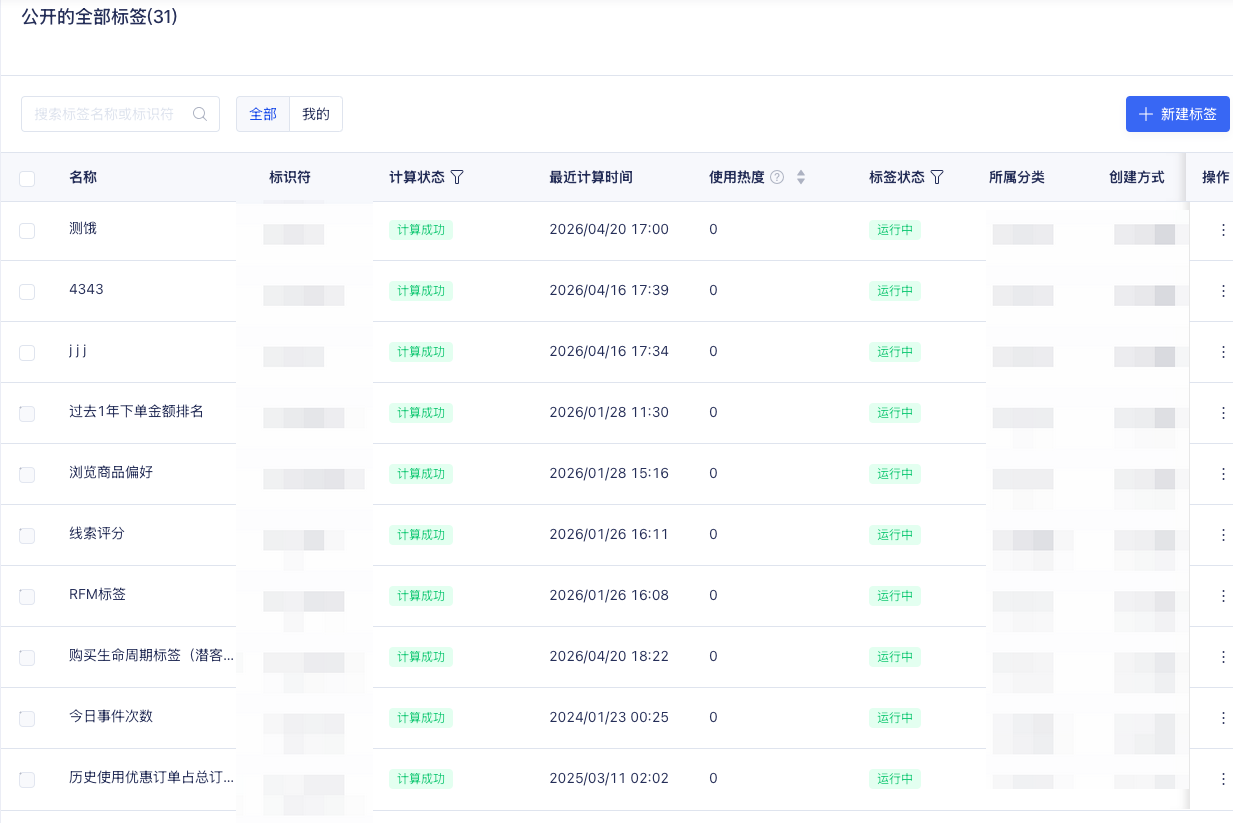Viewport: 1233px width, 823px height.
Task: Open the 标签状态 column filter
Action: click(x=937, y=177)
